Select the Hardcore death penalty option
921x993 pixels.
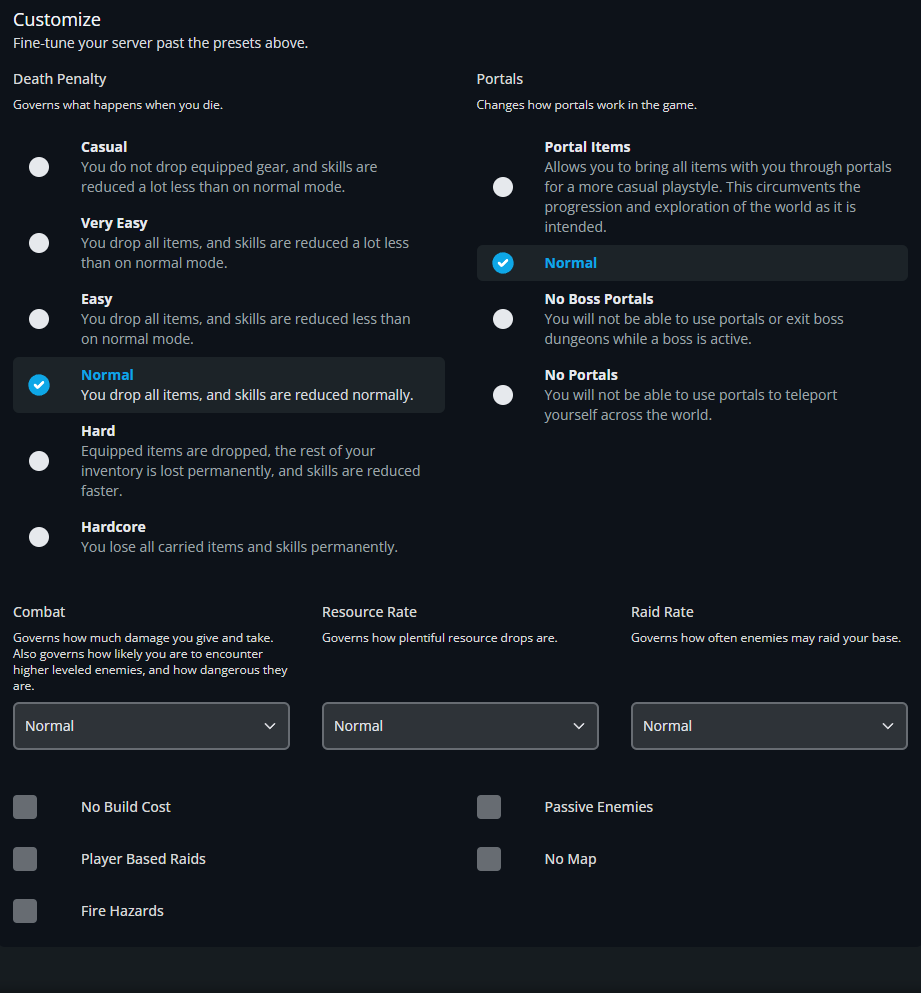[x=39, y=537]
